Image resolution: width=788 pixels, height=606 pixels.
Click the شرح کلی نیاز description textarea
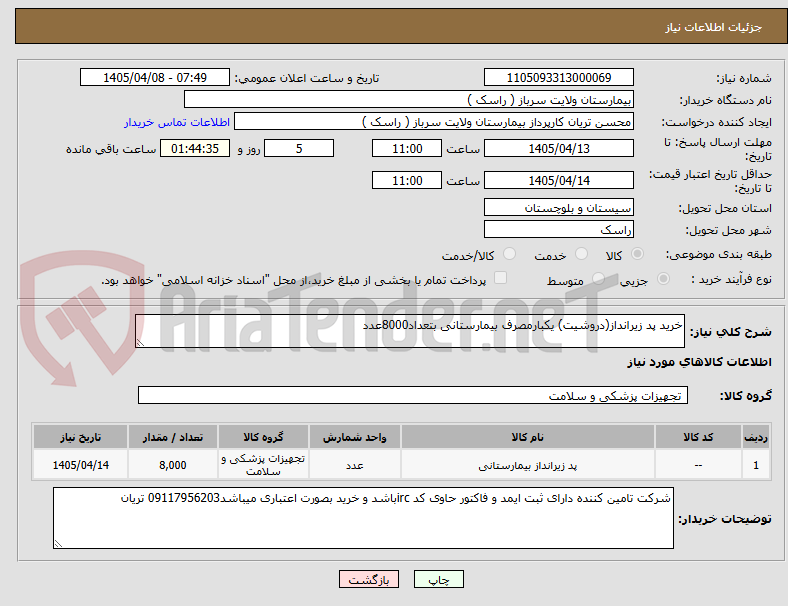click(x=410, y=331)
